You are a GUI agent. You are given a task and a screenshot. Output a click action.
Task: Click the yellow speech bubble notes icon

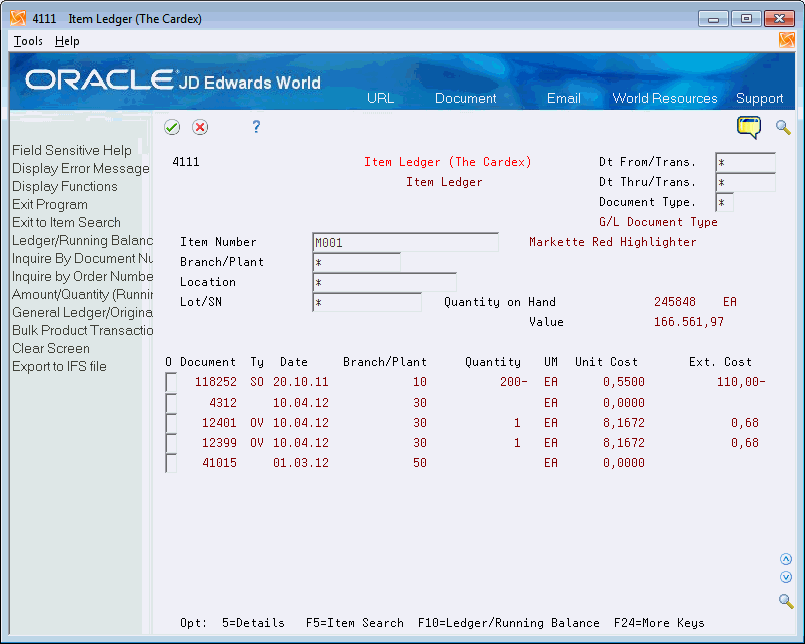pos(749,127)
